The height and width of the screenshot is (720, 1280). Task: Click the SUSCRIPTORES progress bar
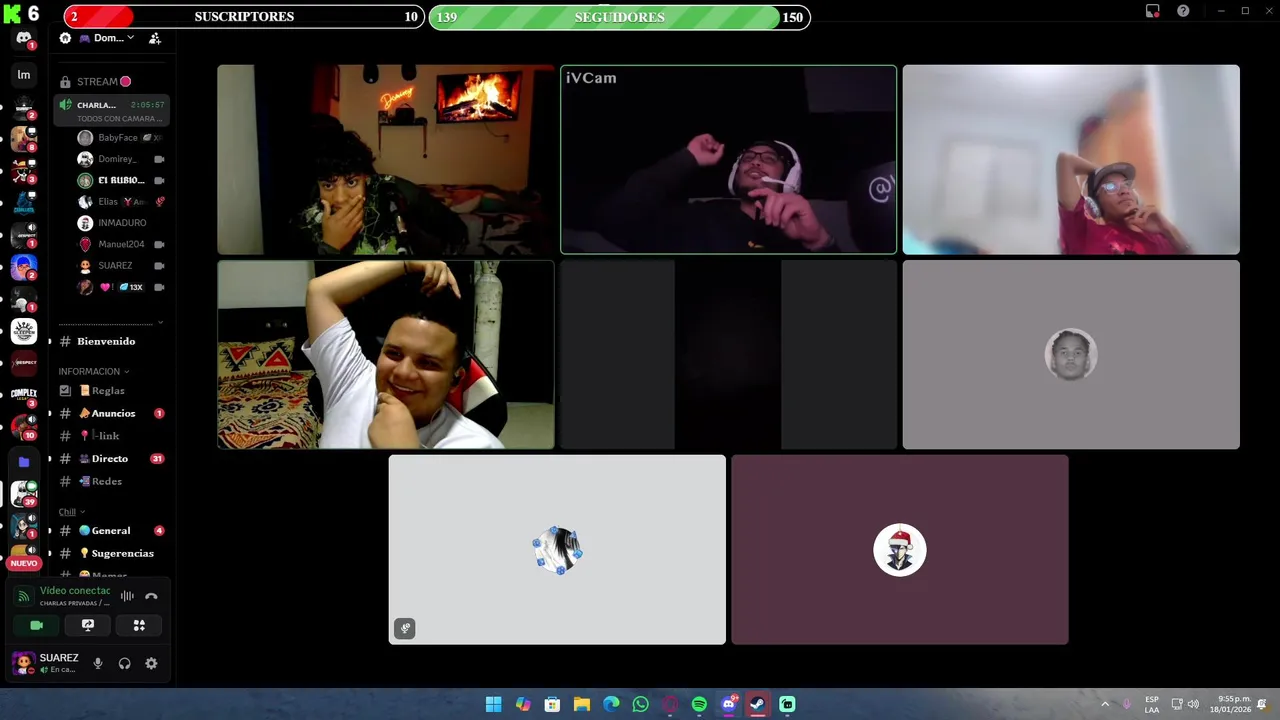(x=244, y=17)
